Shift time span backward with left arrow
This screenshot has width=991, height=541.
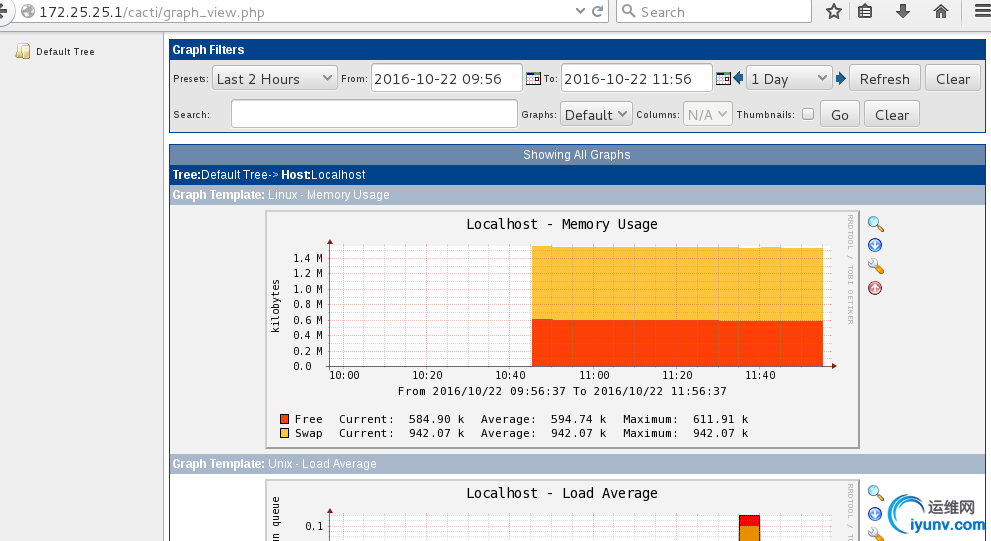pyautogui.click(x=738, y=78)
